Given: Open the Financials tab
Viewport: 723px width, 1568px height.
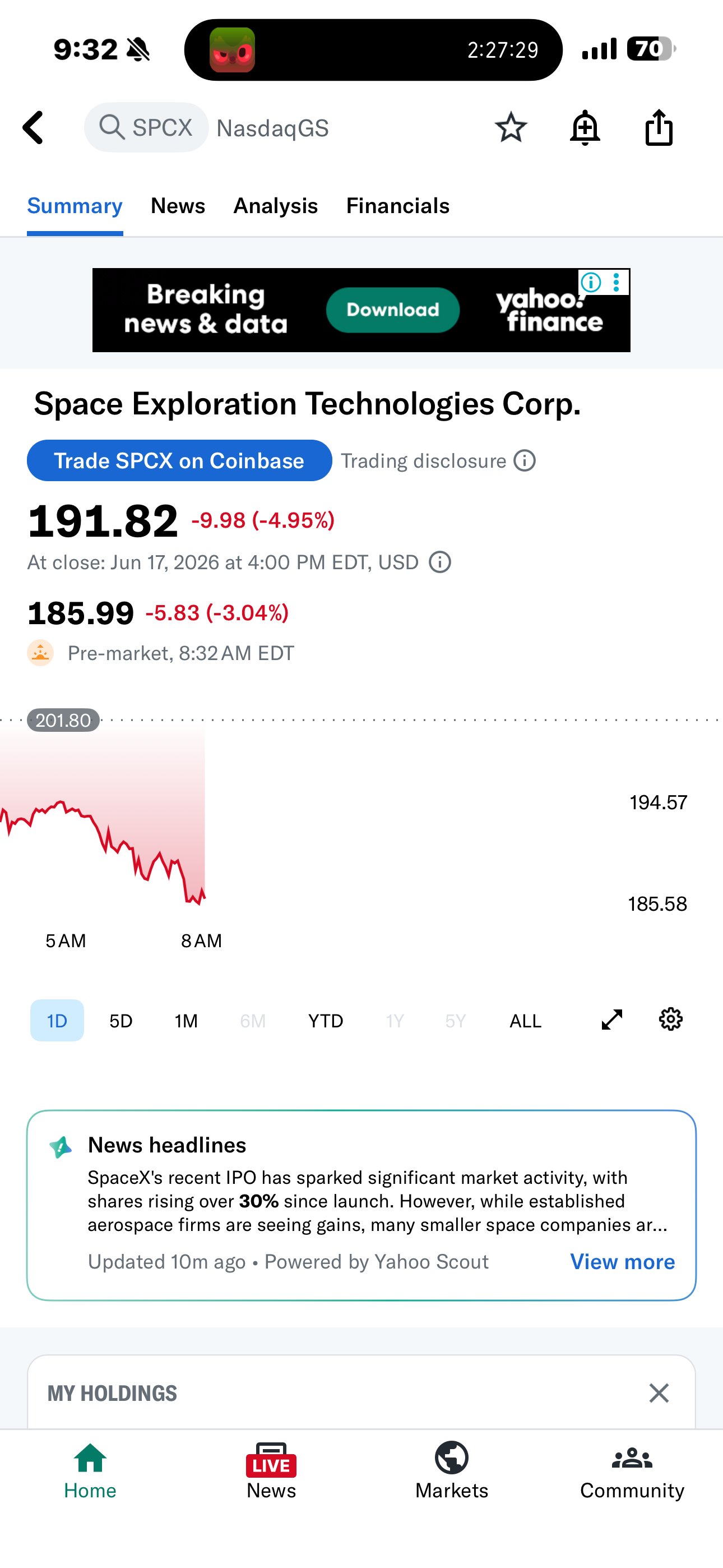Looking at the screenshot, I should pyautogui.click(x=398, y=206).
